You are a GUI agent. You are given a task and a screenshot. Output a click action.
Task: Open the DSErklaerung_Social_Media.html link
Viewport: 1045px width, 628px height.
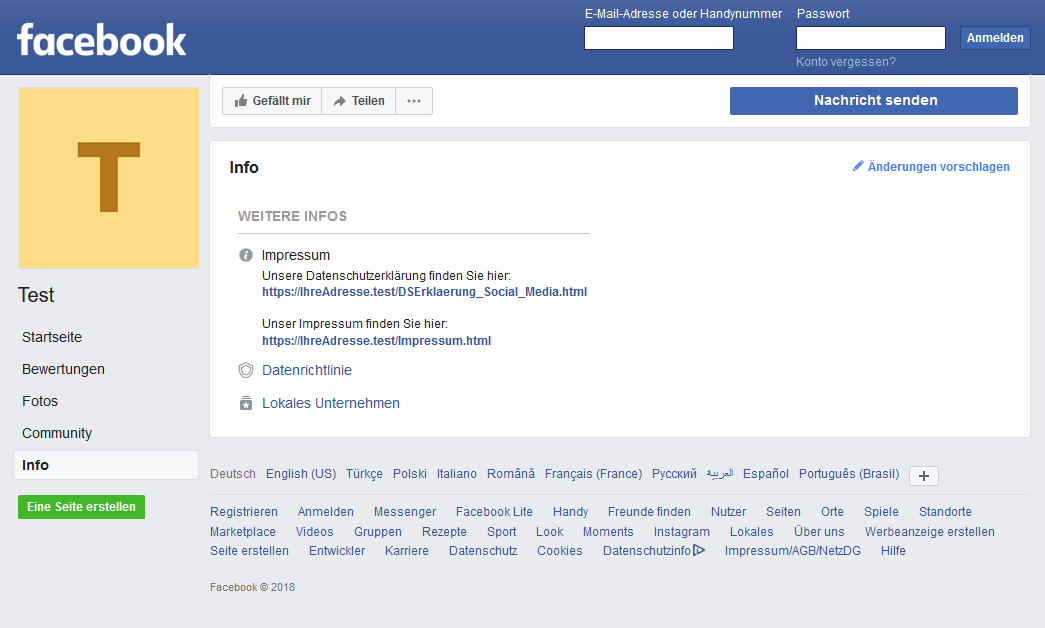coord(425,292)
